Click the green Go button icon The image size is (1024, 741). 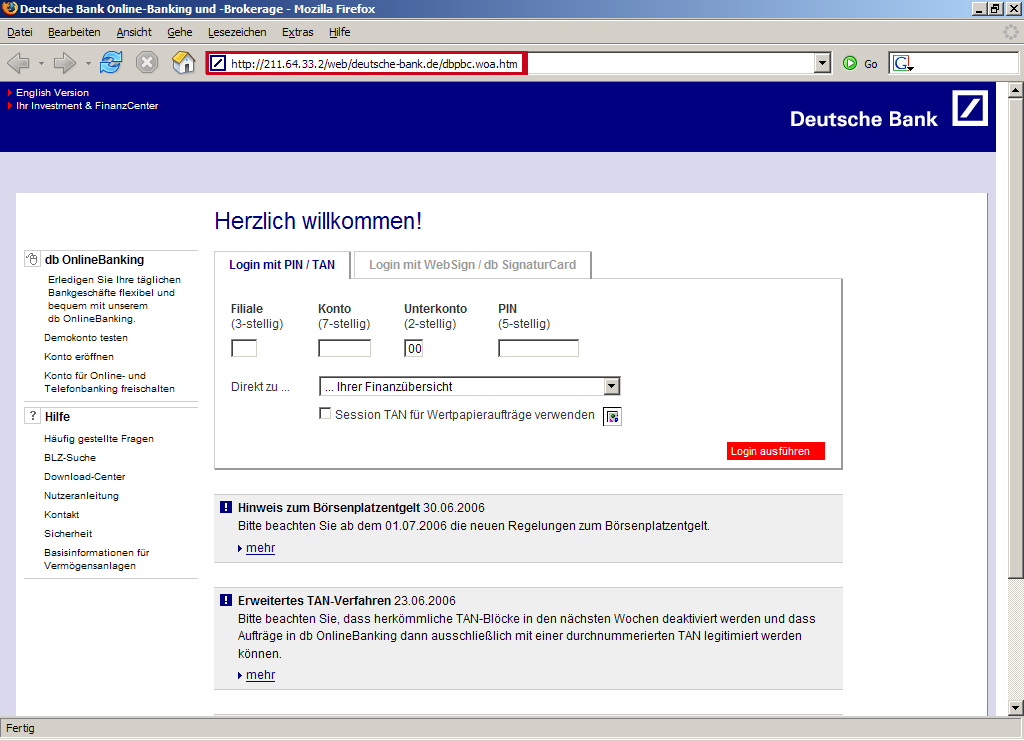click(850, 63)
